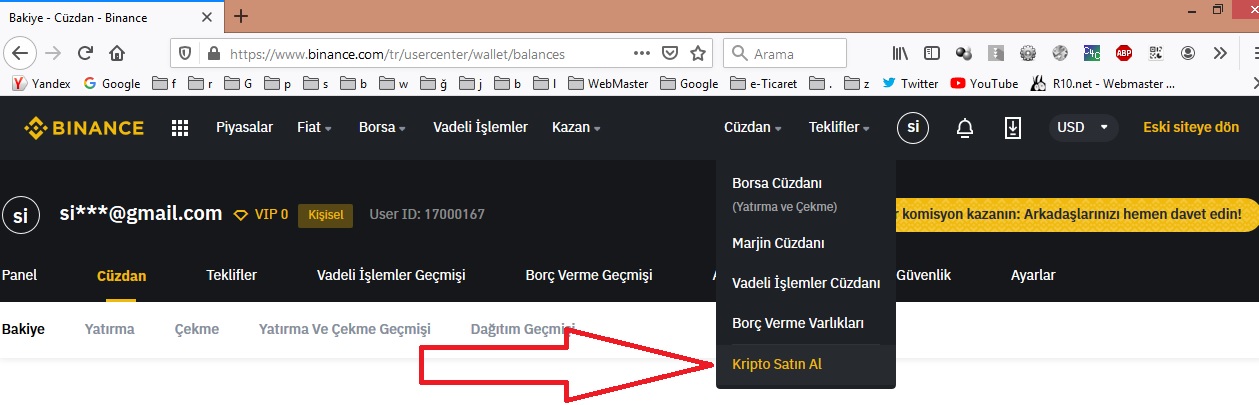Screen dimensions: 1259x405
Task: Show more toolbar items chevron
Action: (x=1219, y=53)
